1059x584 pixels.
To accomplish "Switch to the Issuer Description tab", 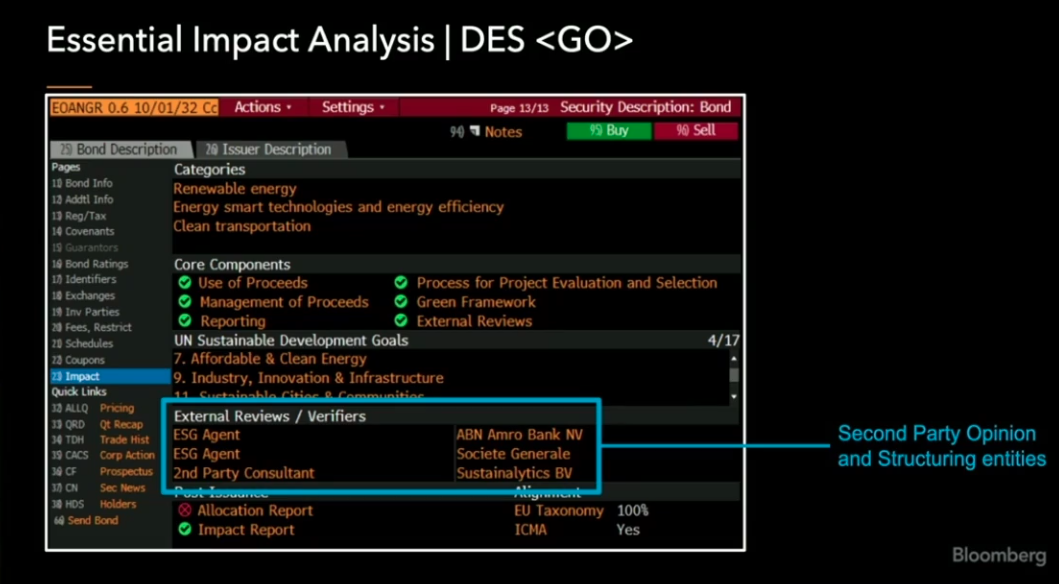I will [x=269, y=149].
